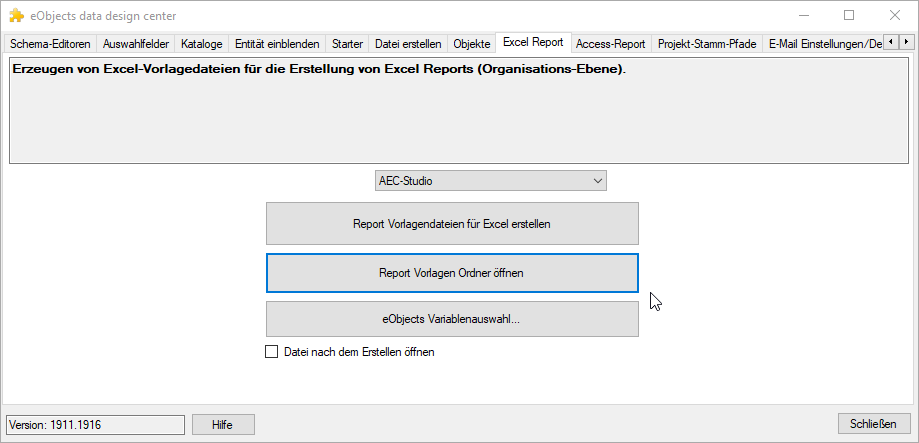Maximize the eObjects window
This screenshot has width=919, height=443.
[849, 16]
